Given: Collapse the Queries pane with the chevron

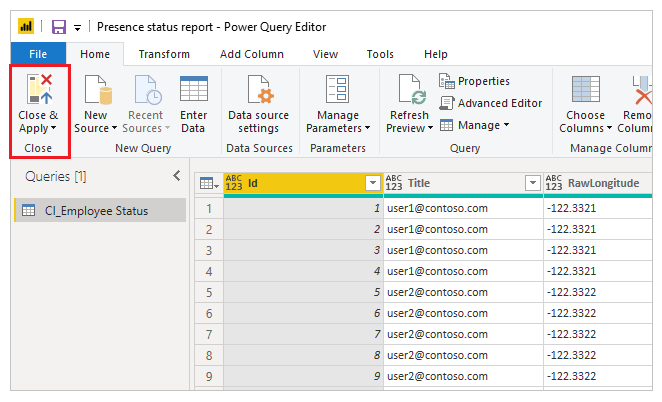Looking at the screenshot, I should (177, 176).
